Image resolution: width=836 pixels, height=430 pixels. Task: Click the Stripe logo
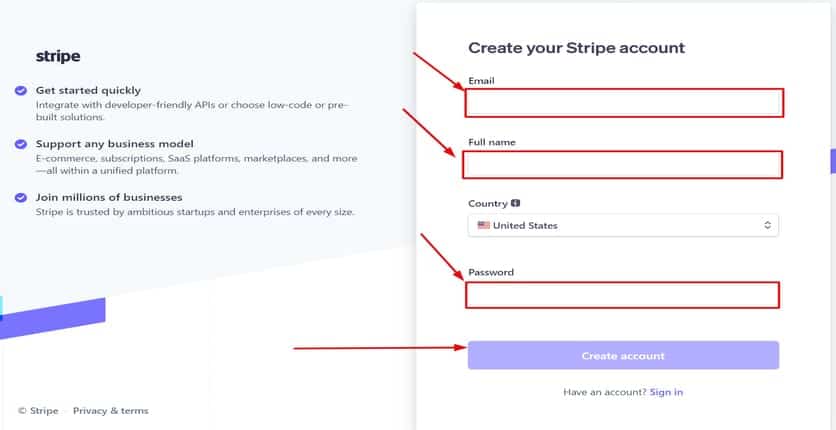(x=58, y=57)
